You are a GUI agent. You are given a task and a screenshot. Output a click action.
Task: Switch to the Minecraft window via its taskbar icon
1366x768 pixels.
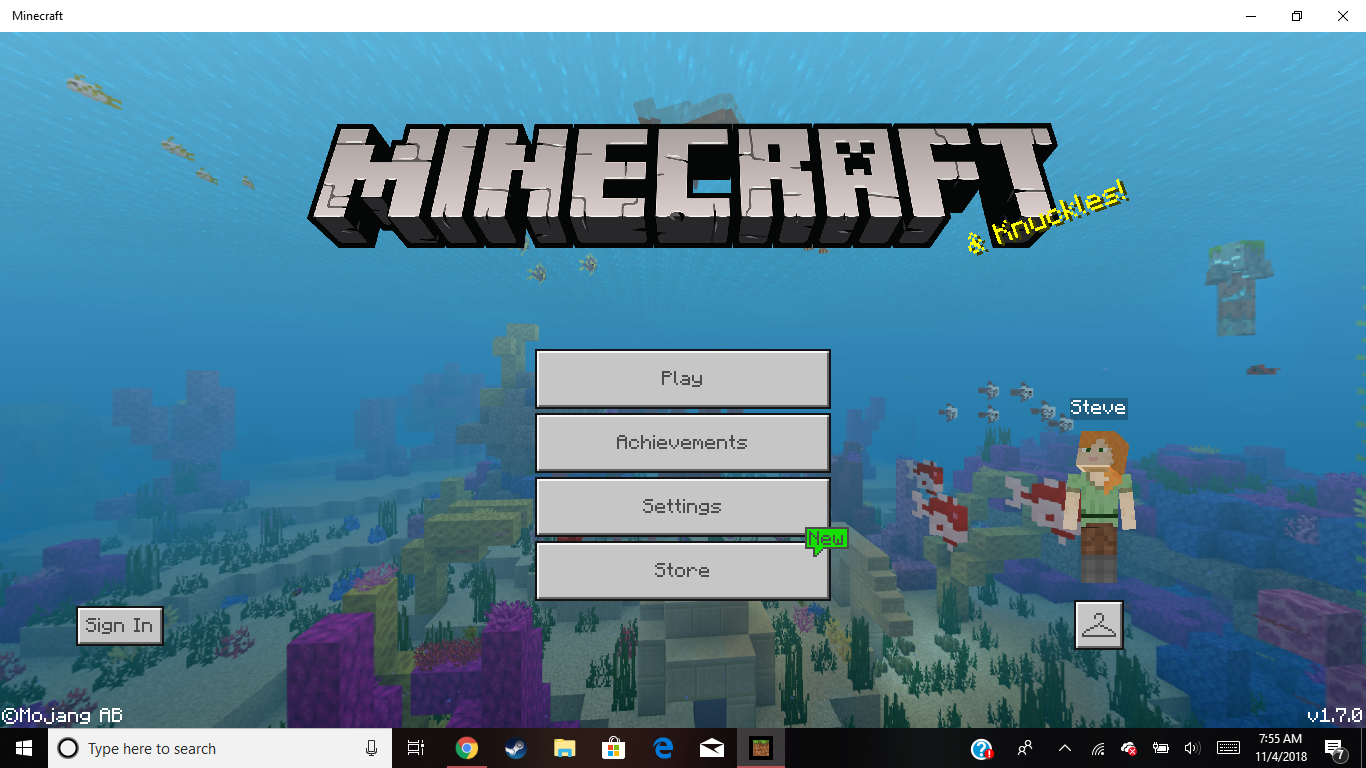[762, 748]
